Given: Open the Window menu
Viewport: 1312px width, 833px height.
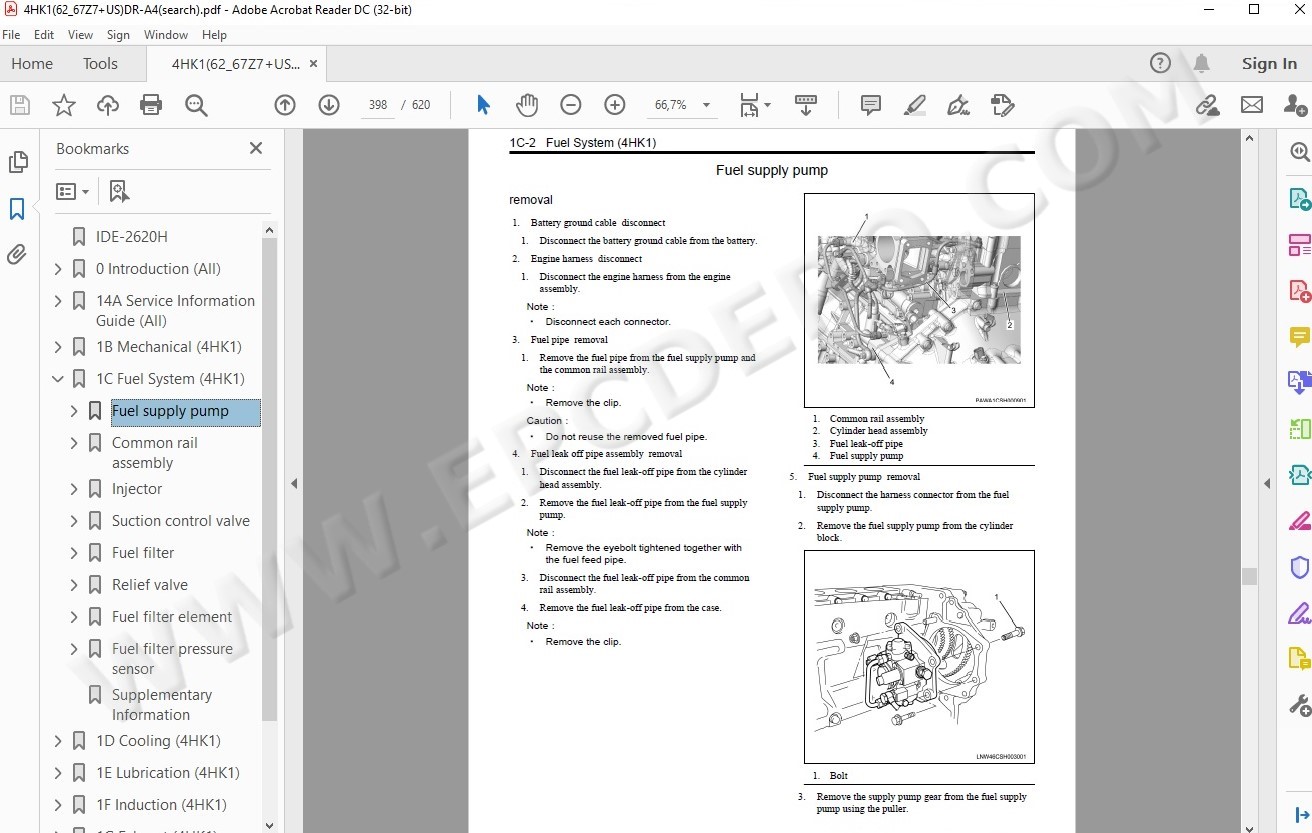Looking at the screenshot, I should coord(166,34).
